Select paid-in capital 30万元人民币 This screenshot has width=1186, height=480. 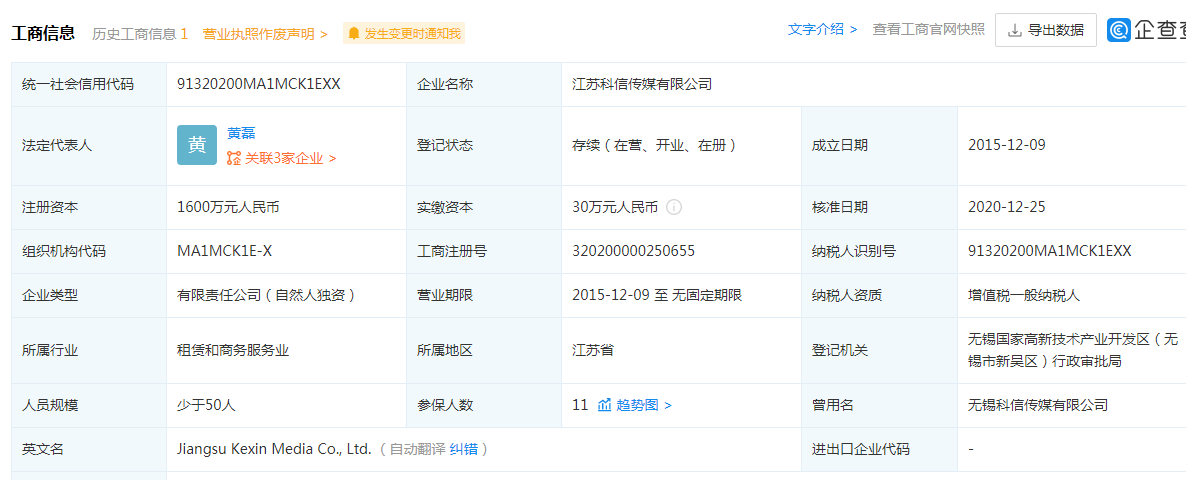pos(615,207)
